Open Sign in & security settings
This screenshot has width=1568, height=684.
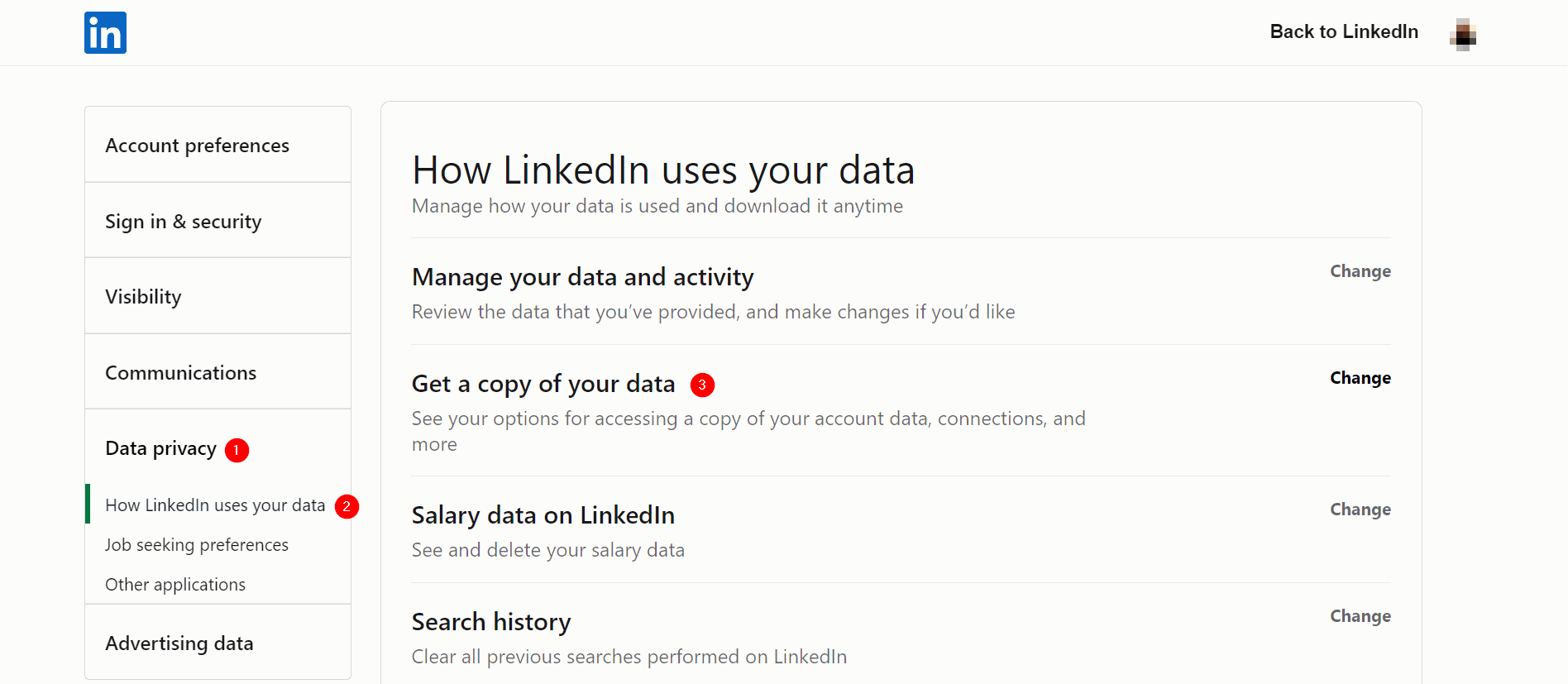(183, 221)
